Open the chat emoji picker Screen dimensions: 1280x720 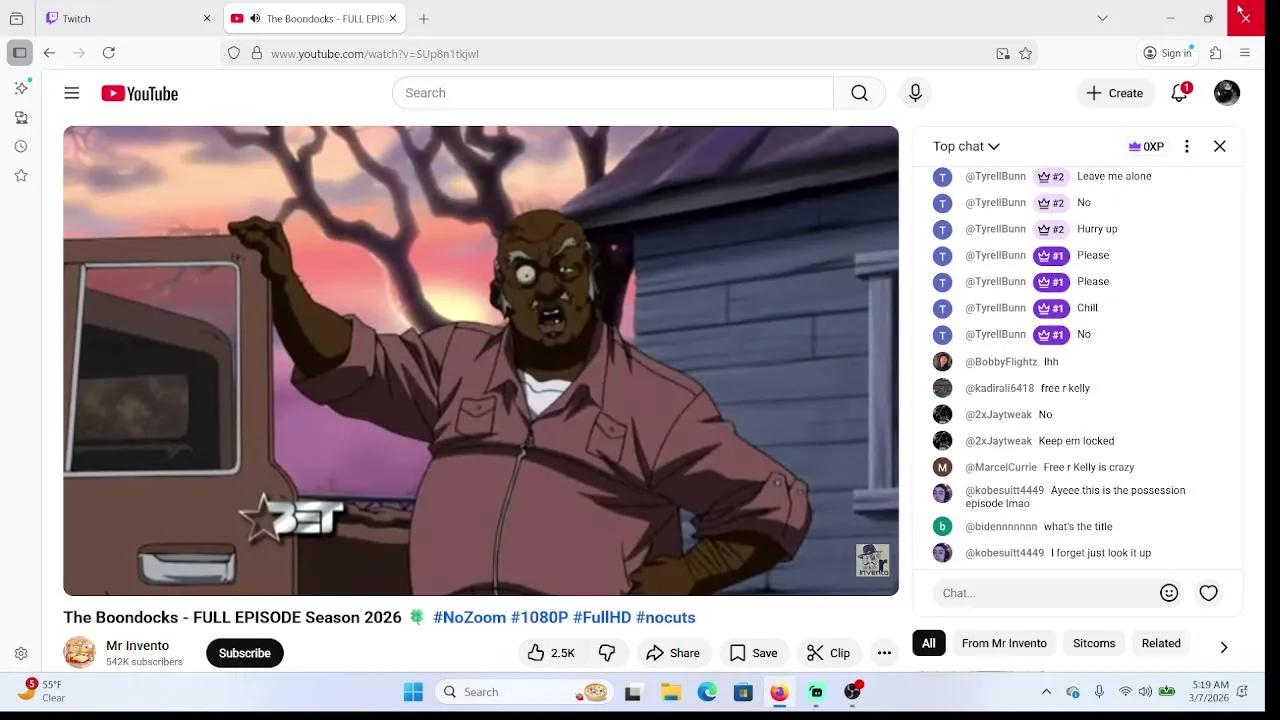pos(1169,593)
